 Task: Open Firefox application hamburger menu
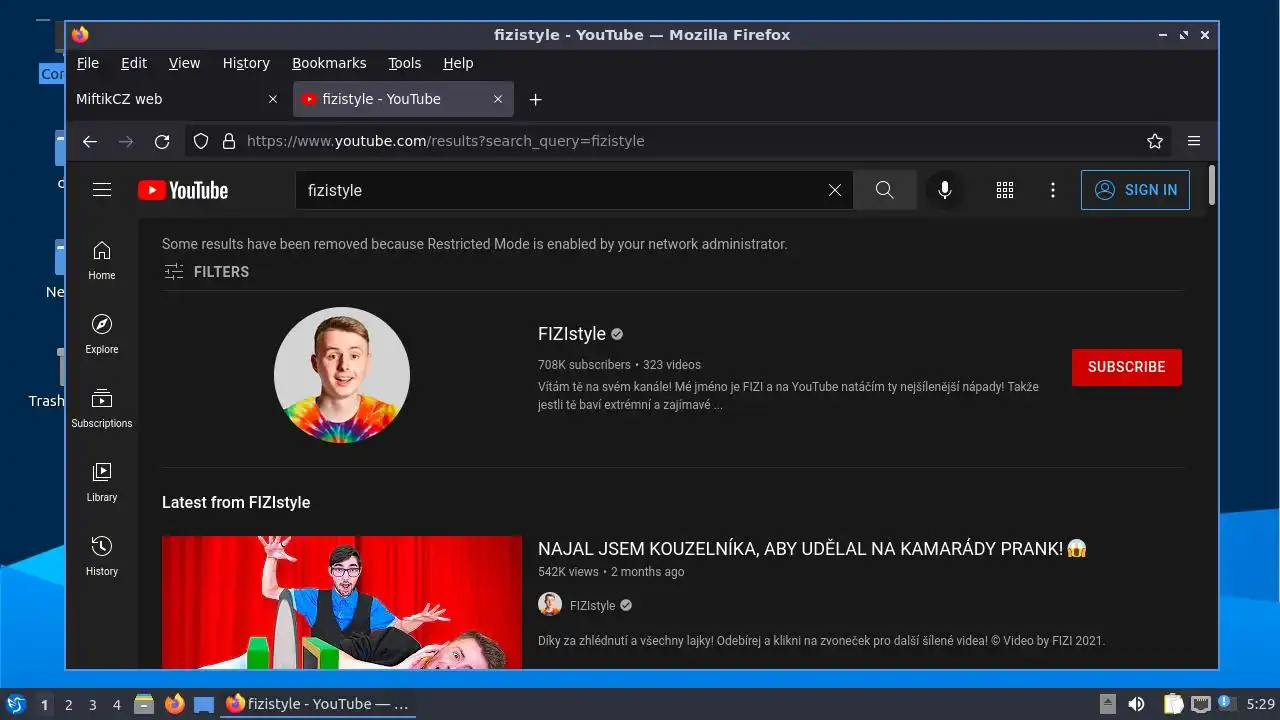1194,141
